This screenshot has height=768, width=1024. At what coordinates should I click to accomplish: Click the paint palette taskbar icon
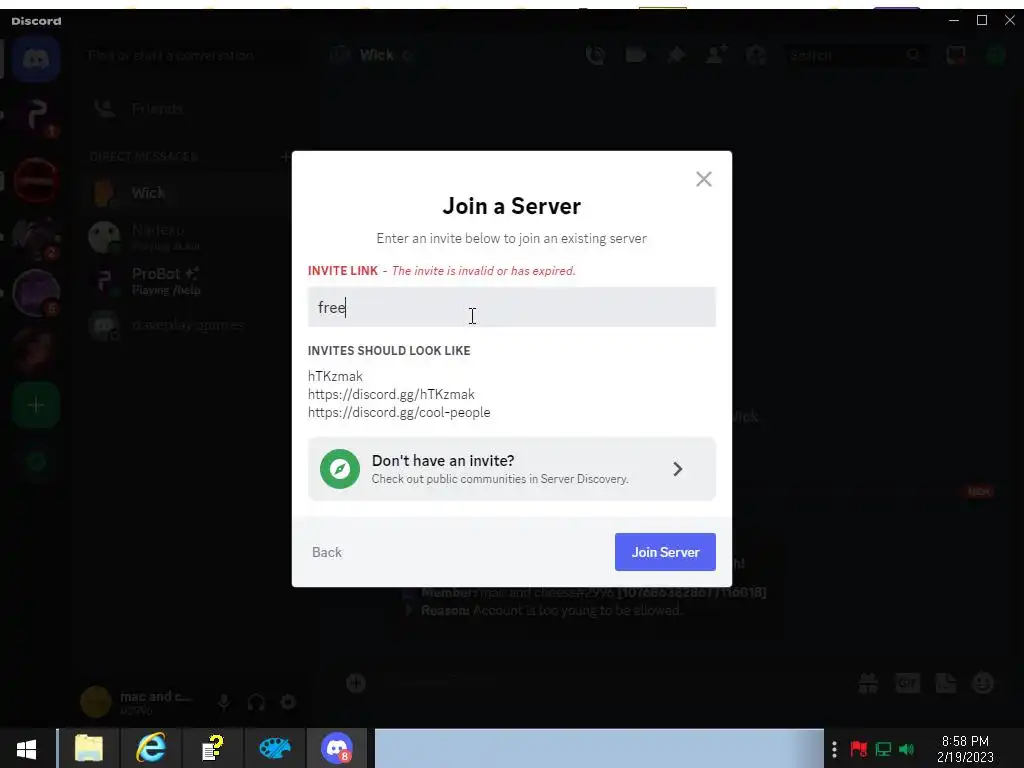click(x=275, y=748)
